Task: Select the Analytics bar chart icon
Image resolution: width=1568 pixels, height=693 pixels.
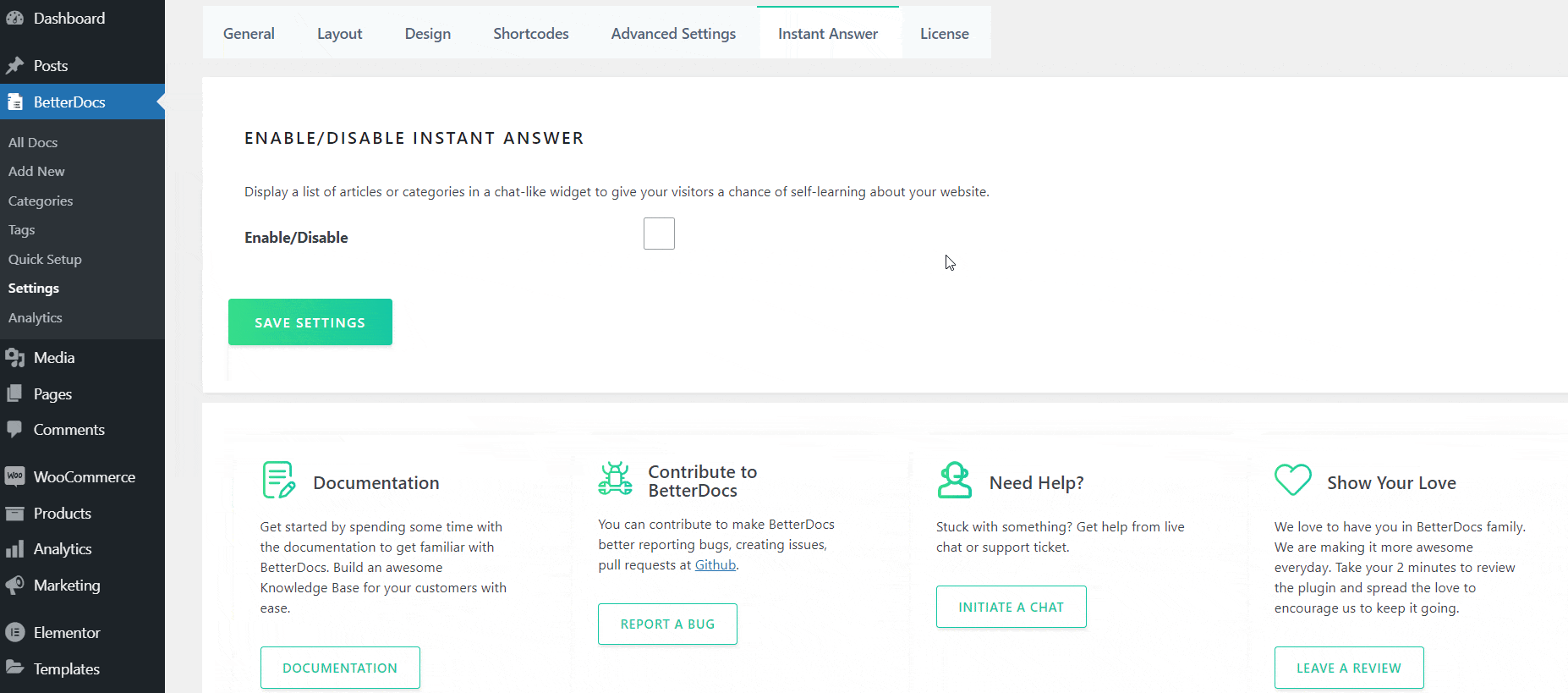Action: pyautogui.click(x=14, y=548)
